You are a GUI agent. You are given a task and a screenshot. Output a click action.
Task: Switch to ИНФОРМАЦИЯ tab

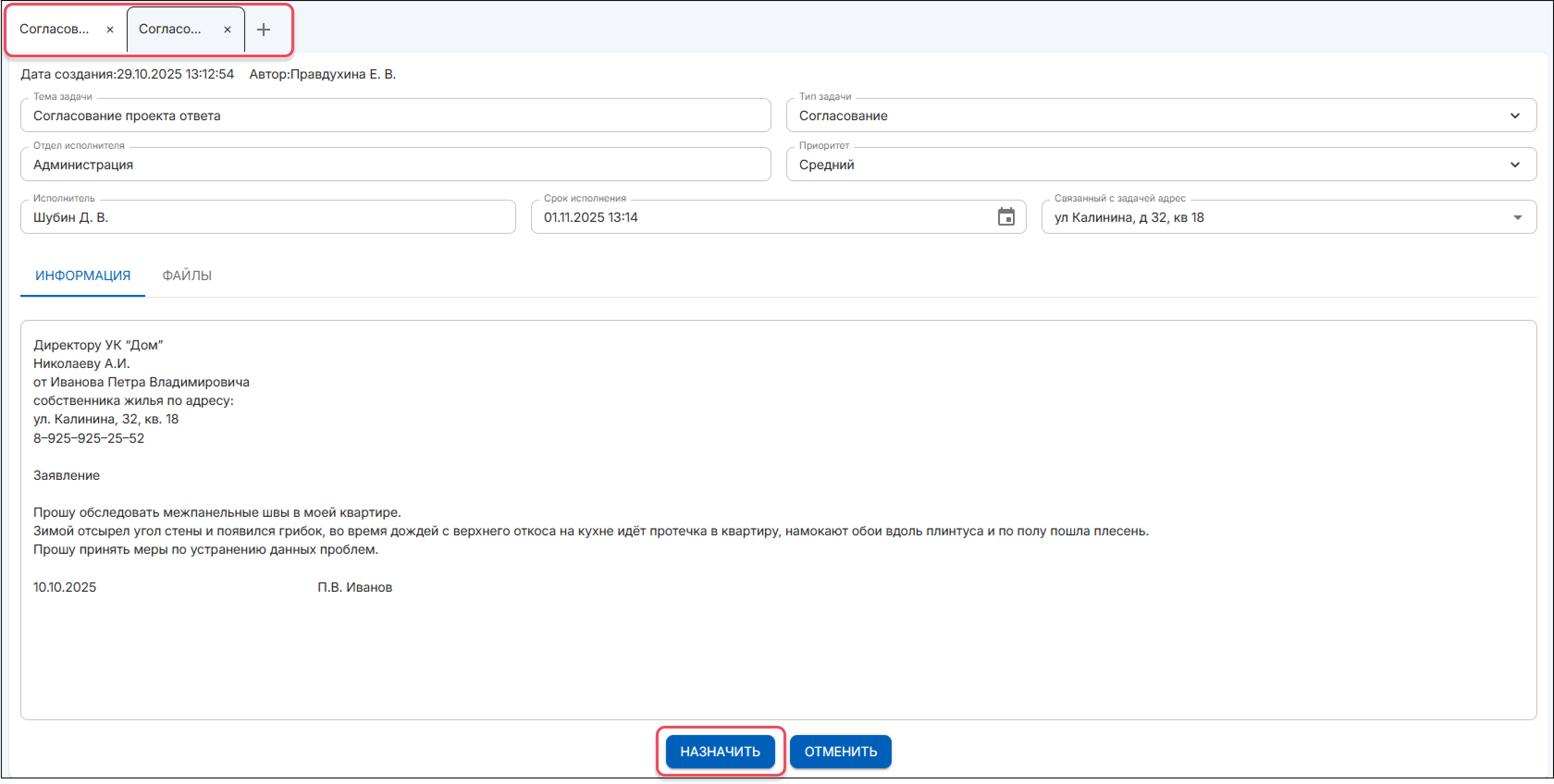(x=83, y=276)
